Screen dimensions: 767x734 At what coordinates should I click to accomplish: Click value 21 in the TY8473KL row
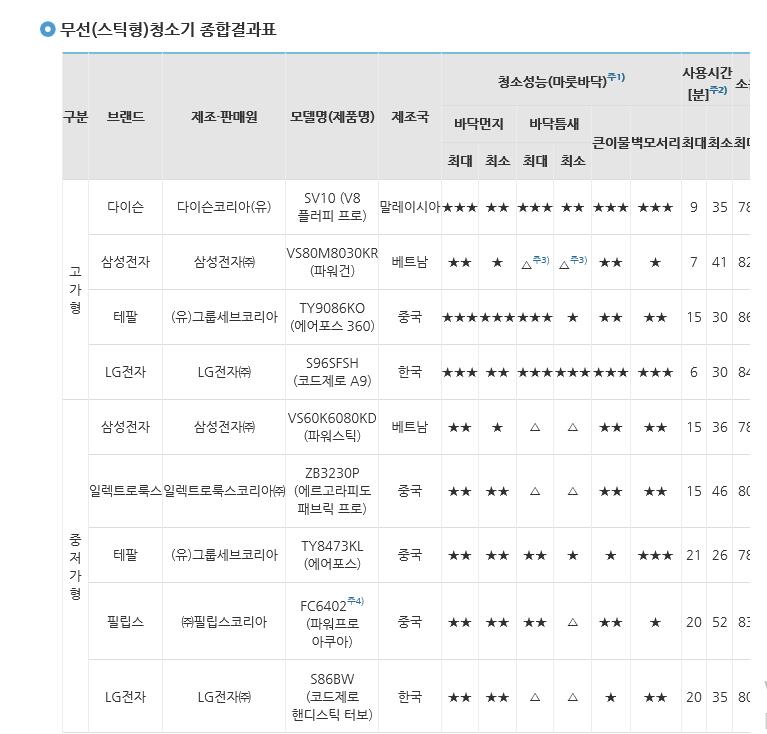(x=694, y=555)
